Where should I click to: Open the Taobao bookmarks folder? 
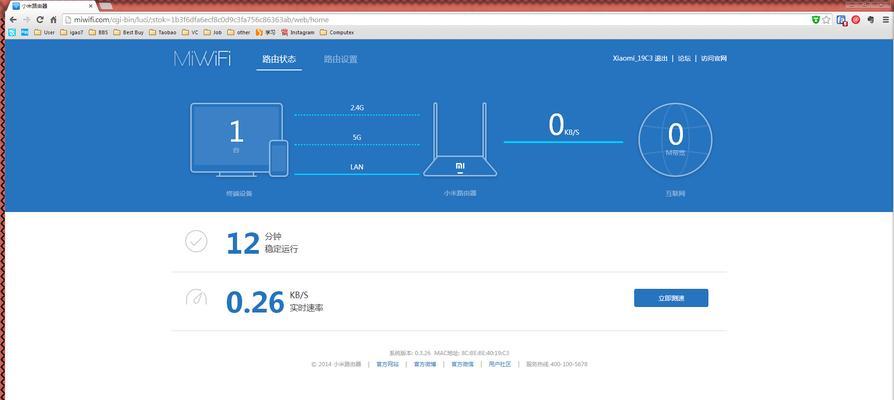(x=162, y=32)
